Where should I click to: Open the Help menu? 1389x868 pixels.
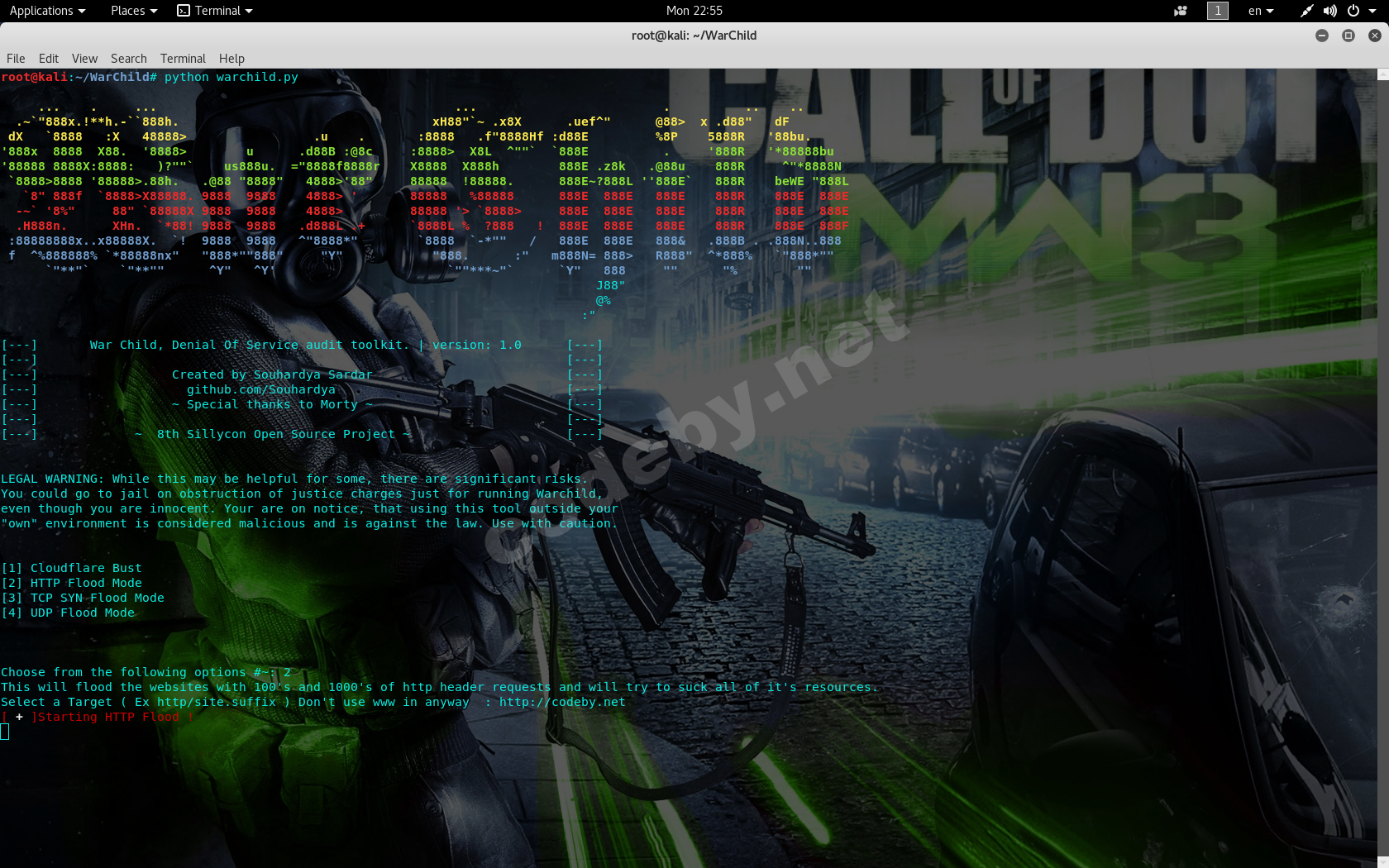pos(231,59)
